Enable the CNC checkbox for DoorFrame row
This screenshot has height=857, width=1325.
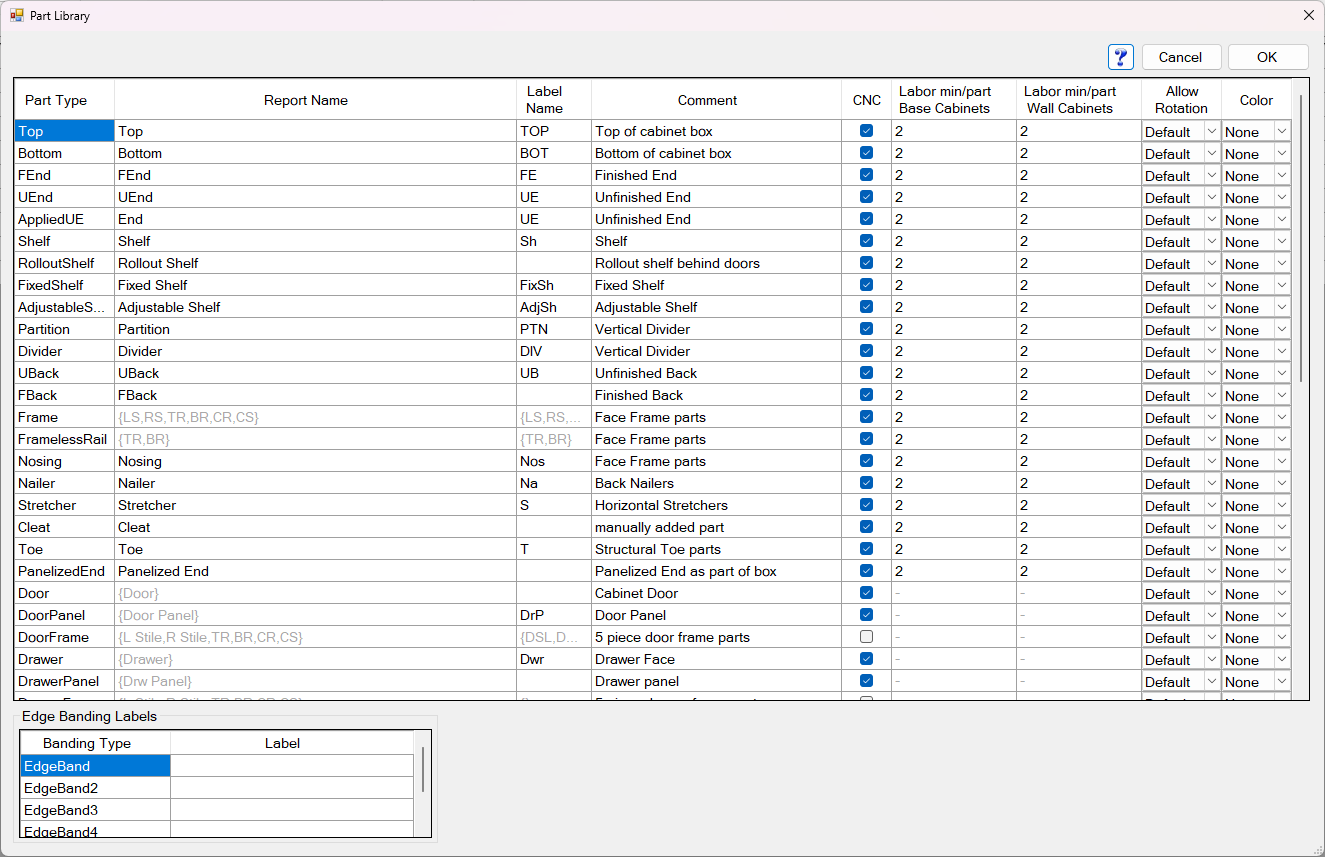point(866,637)
